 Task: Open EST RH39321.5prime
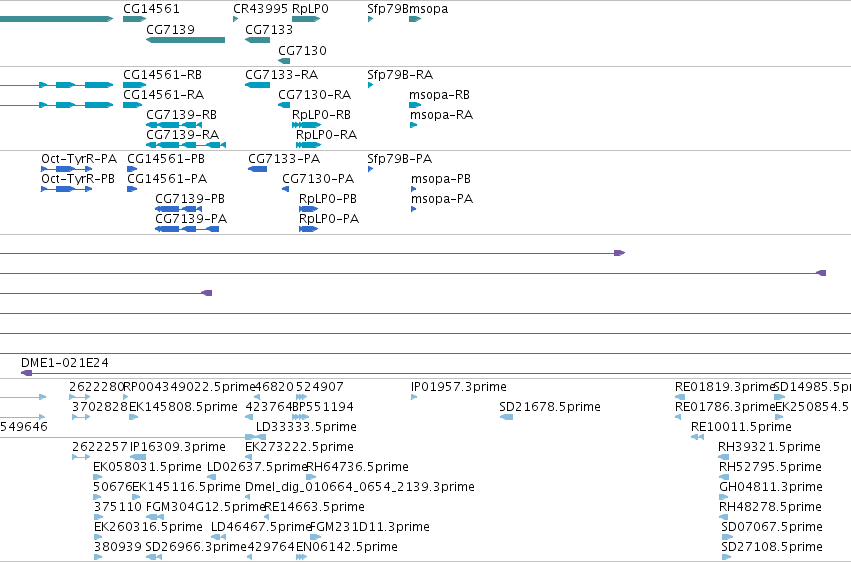point(723,457)
